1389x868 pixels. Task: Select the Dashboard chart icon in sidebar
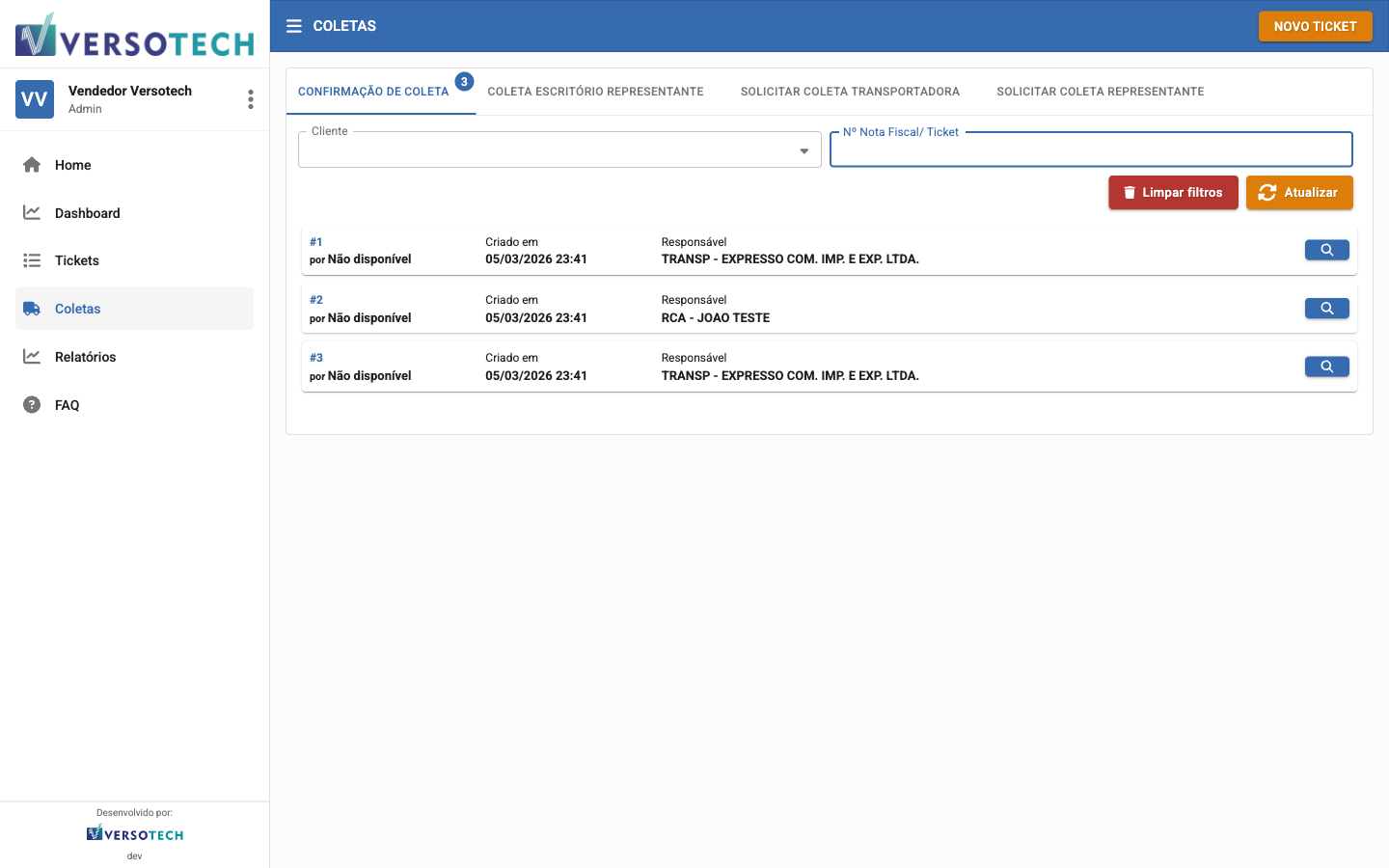coord(32,212)
